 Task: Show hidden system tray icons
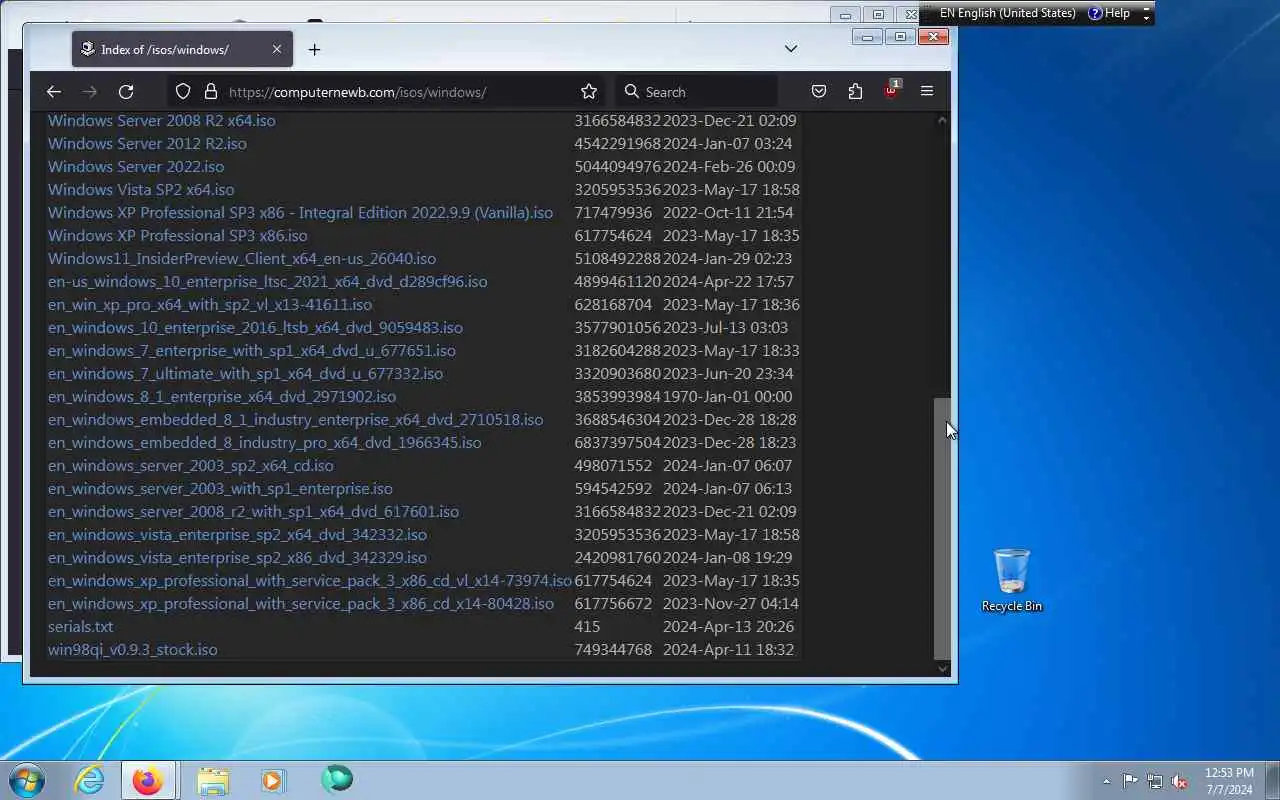(1106, 781)
